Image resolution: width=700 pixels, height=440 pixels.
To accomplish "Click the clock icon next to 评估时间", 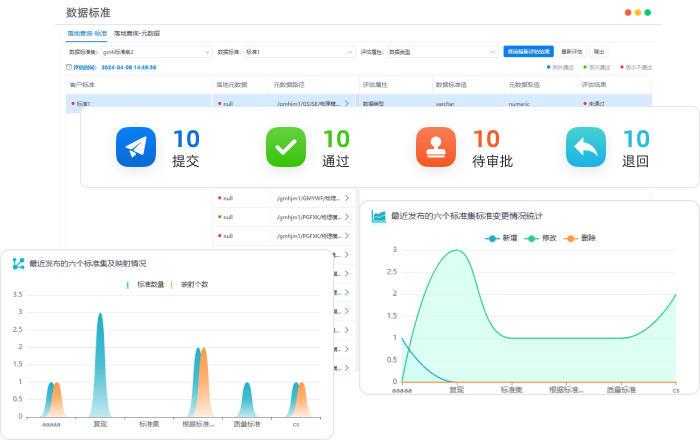I will (x=69, y=67).
